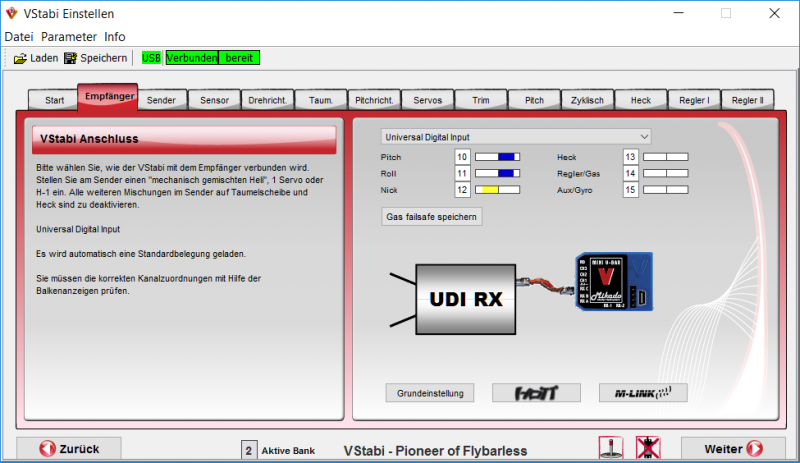
Task: Click the Laden open-file icon
Action: (20, 58)
